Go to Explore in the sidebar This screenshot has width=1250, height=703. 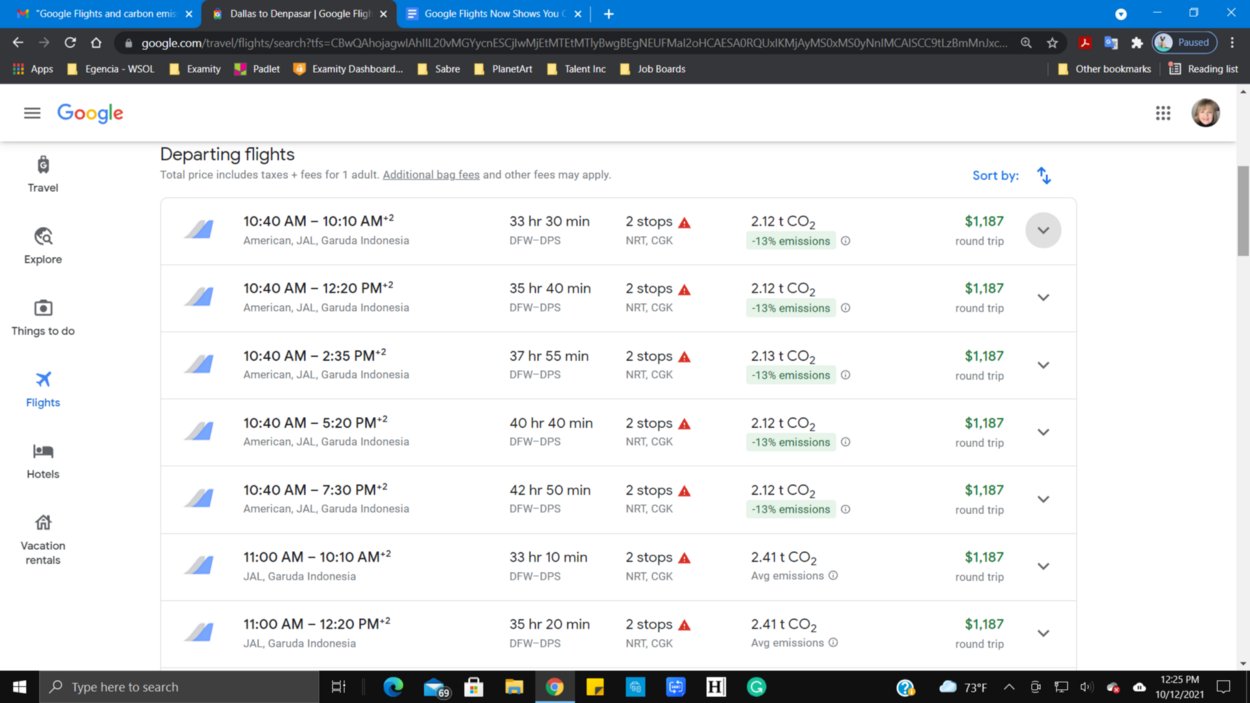pyautogui.click(x=43, y=246)
